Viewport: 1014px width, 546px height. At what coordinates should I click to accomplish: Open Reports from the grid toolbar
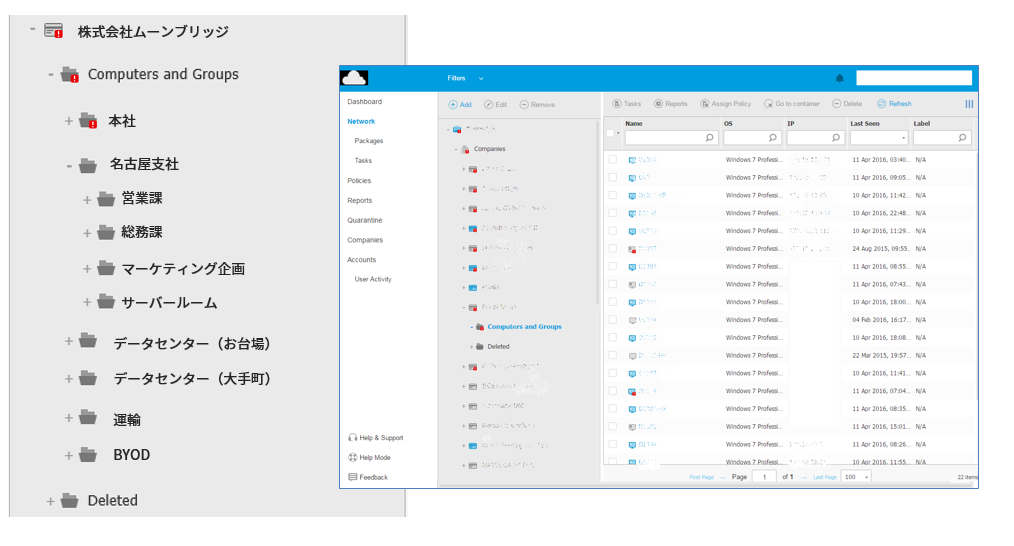point(671,104)
